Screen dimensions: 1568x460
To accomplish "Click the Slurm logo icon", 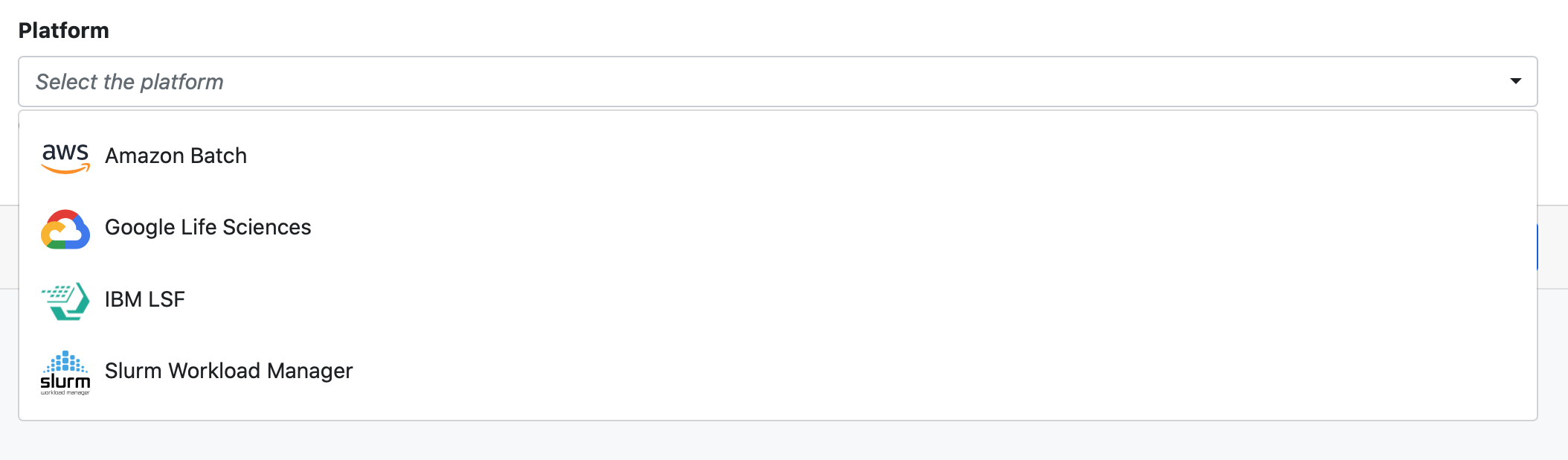I will tap(65, 372).
